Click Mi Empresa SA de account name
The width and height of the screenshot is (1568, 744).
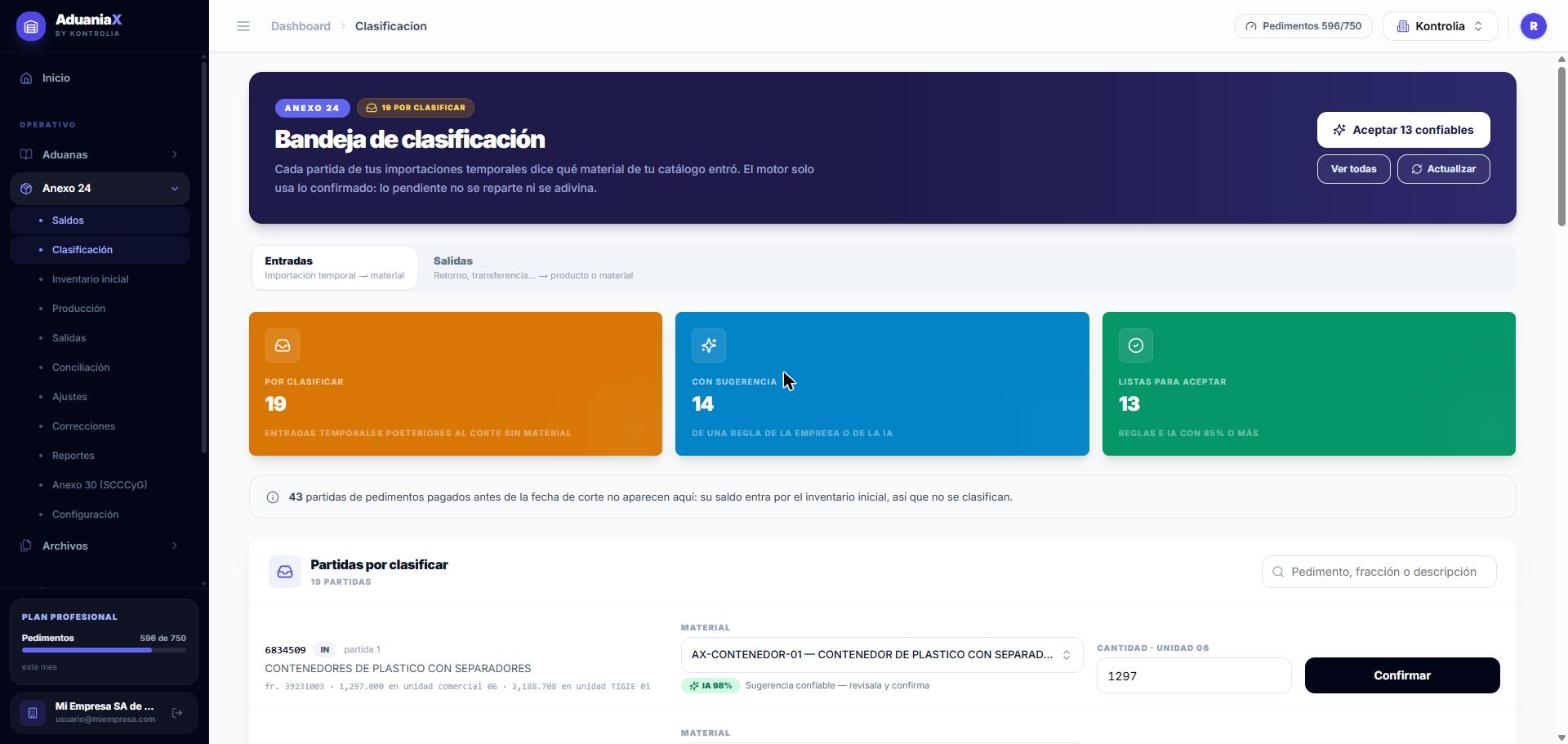[105, 707]
